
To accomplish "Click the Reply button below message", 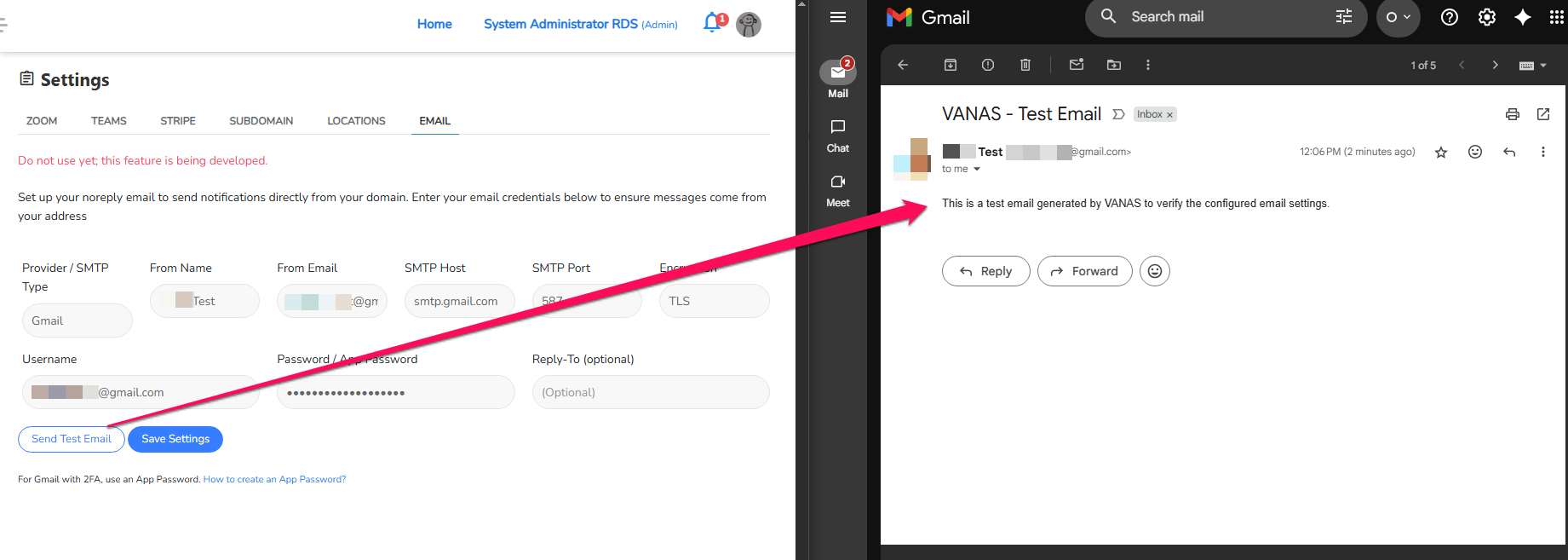I will pyautogui.click(x=985, y=271).
